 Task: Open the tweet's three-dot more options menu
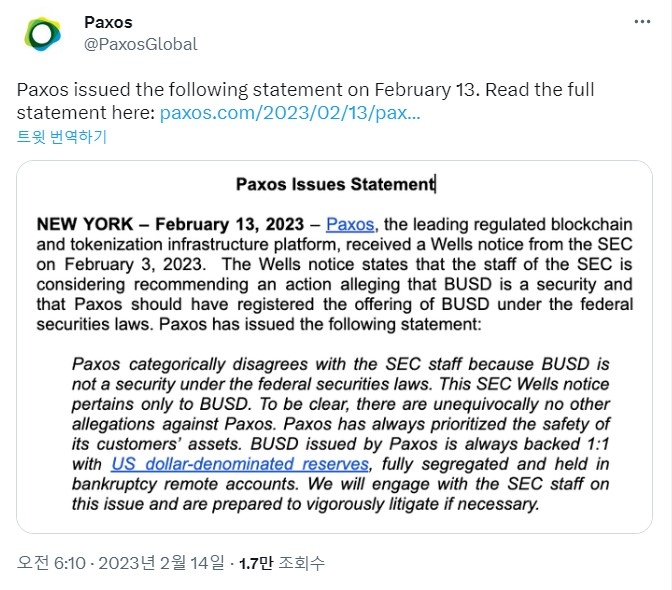tap(642, 21)
